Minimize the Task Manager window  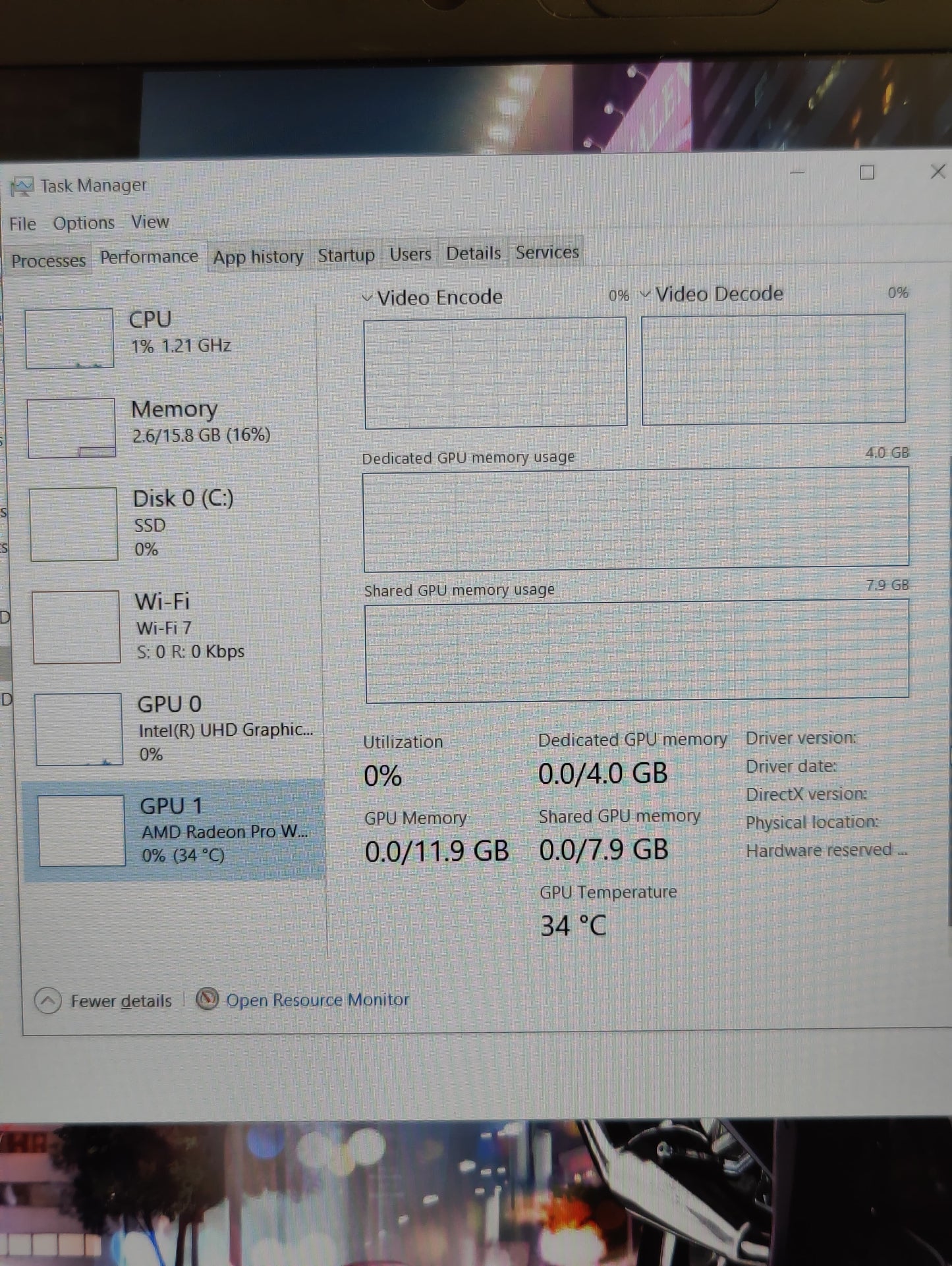click(797, 173)
